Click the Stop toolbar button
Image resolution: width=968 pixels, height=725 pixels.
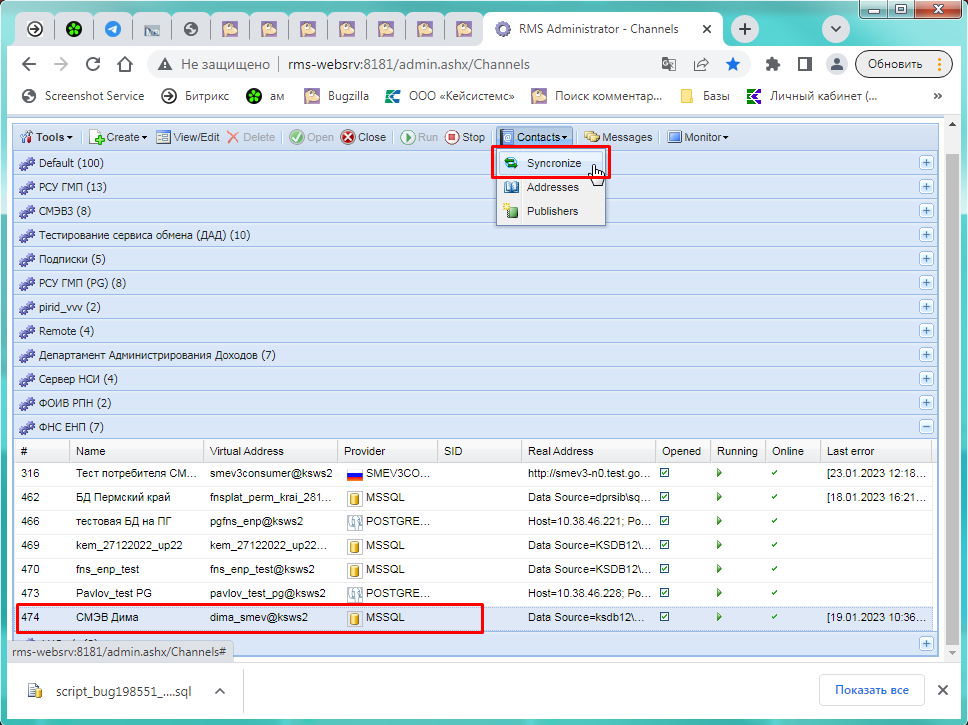click(465, 137)
